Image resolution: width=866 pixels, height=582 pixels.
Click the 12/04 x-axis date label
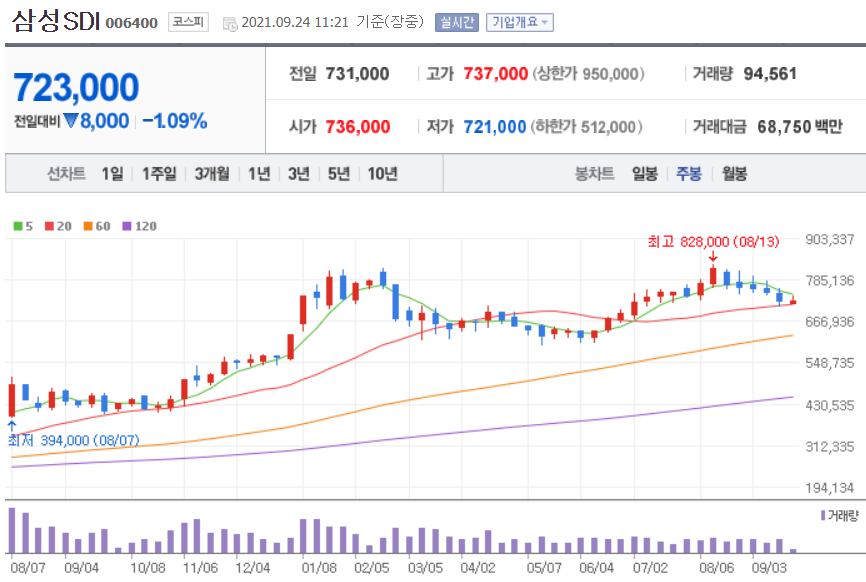(252, 568)
